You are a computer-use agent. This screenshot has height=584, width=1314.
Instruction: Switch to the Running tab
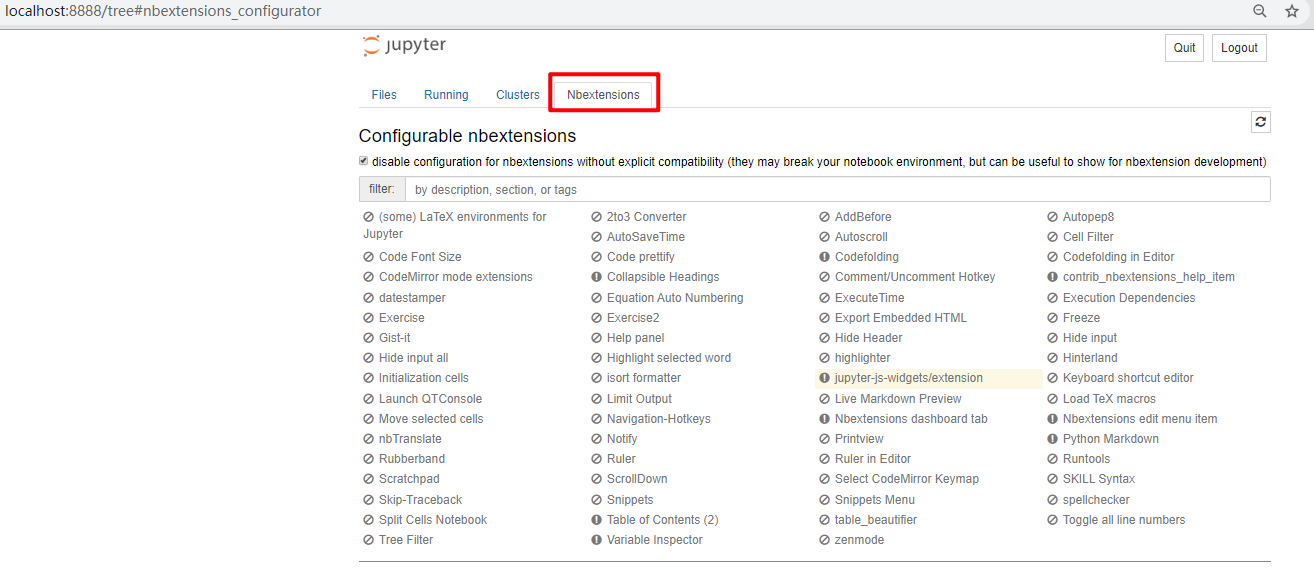click(446, 95)
